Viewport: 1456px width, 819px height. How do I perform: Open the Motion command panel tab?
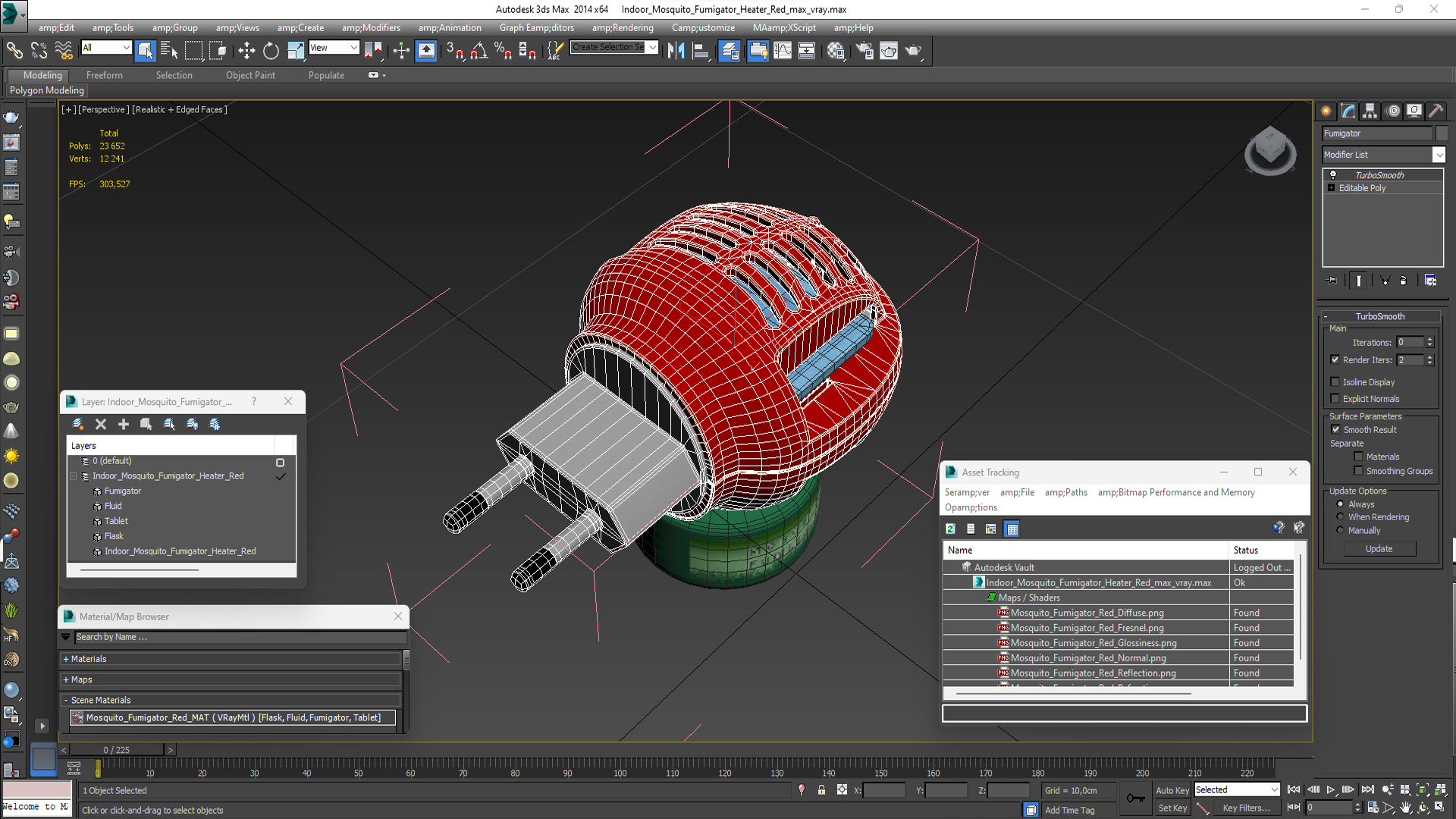point(1393,111)
